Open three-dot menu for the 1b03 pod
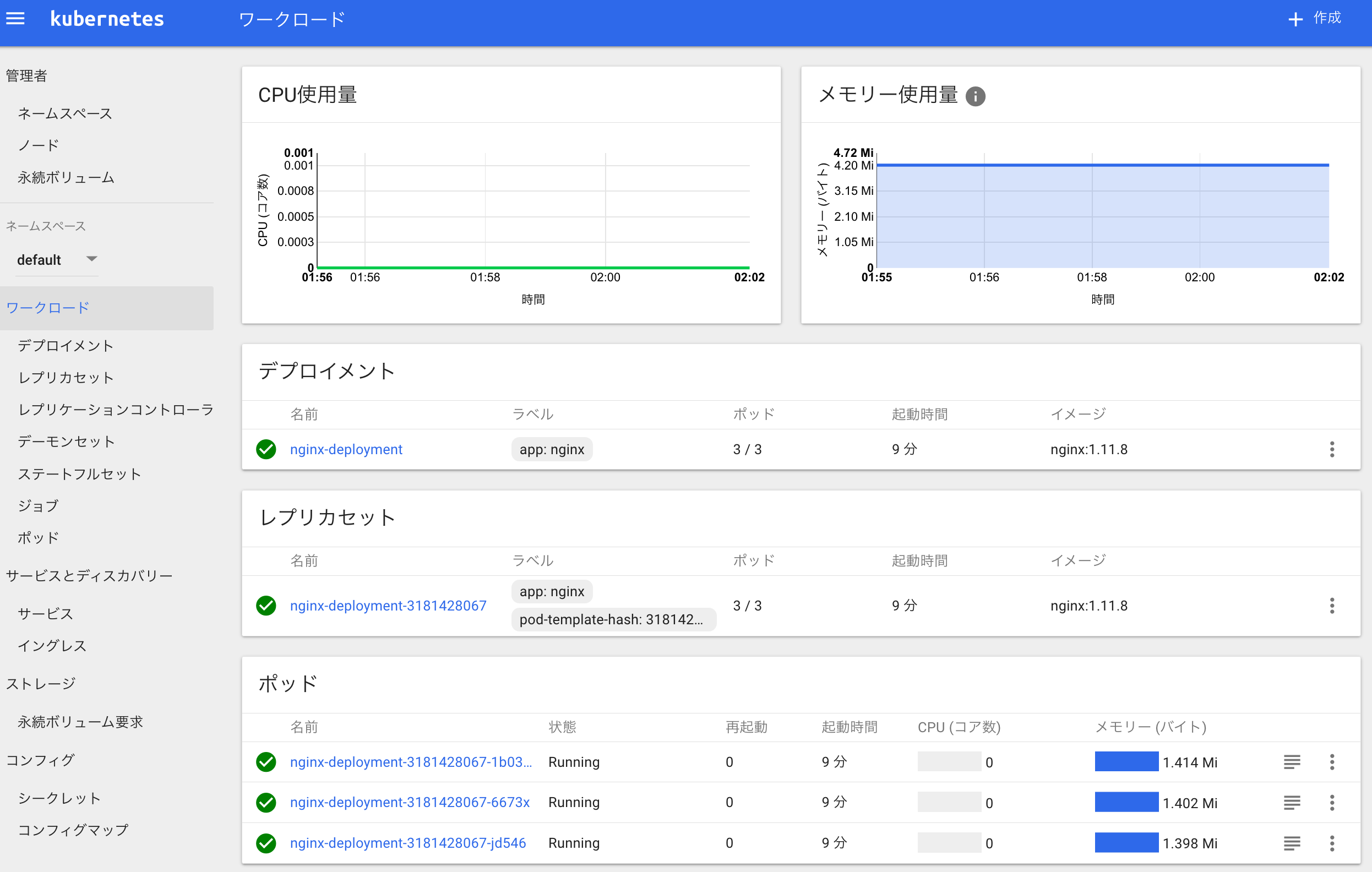Viewport: 1372px width, 872px height. pos(1332,762)
